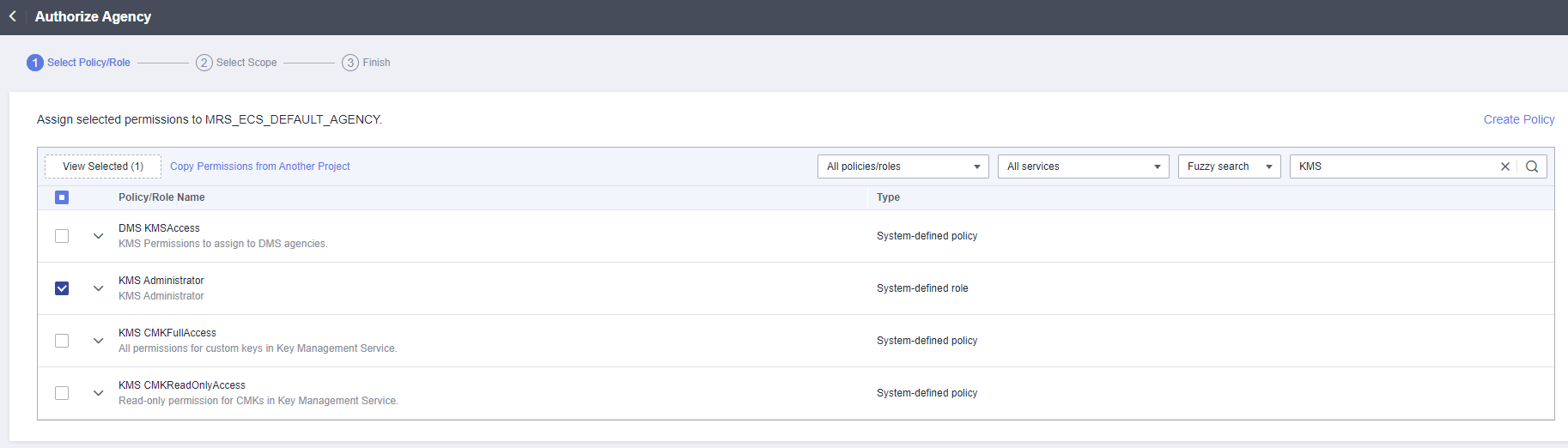Click the KMS CMKFullAccess policy name

[x=167, y=333]
